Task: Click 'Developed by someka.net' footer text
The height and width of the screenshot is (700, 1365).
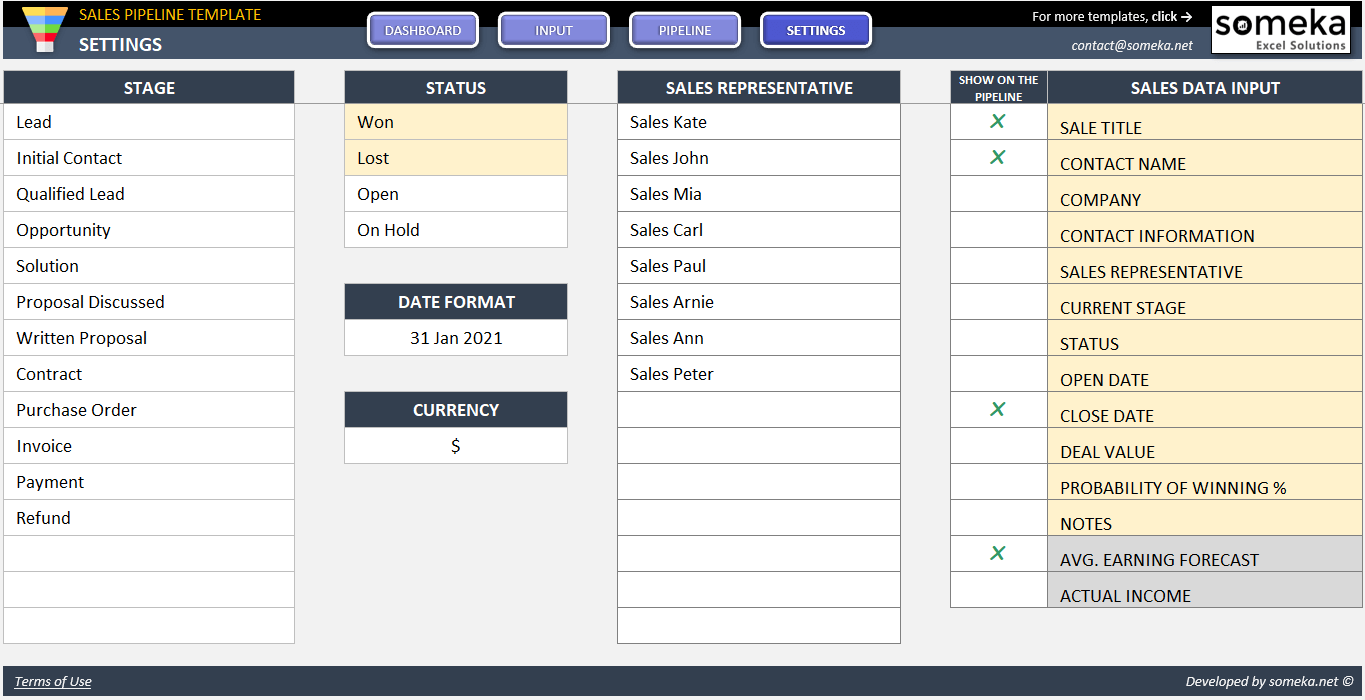Action: 1269,682
